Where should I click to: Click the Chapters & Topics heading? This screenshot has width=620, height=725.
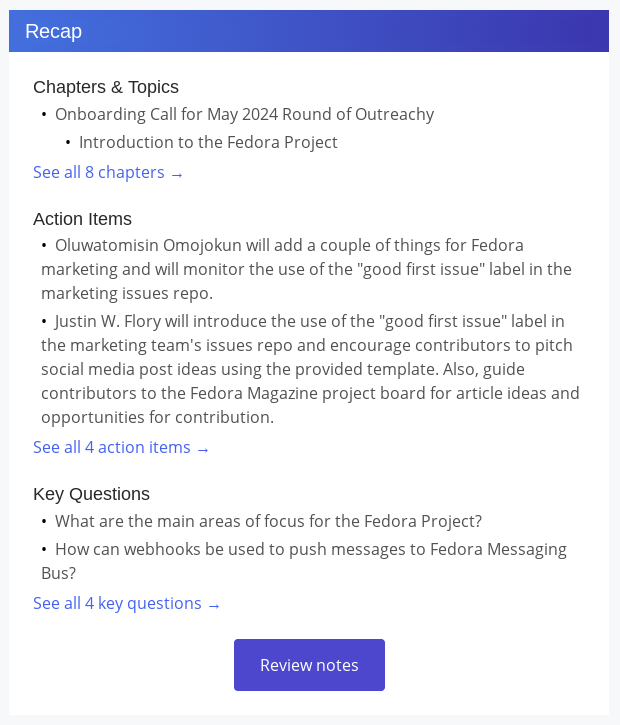click(x=106, y=87)
